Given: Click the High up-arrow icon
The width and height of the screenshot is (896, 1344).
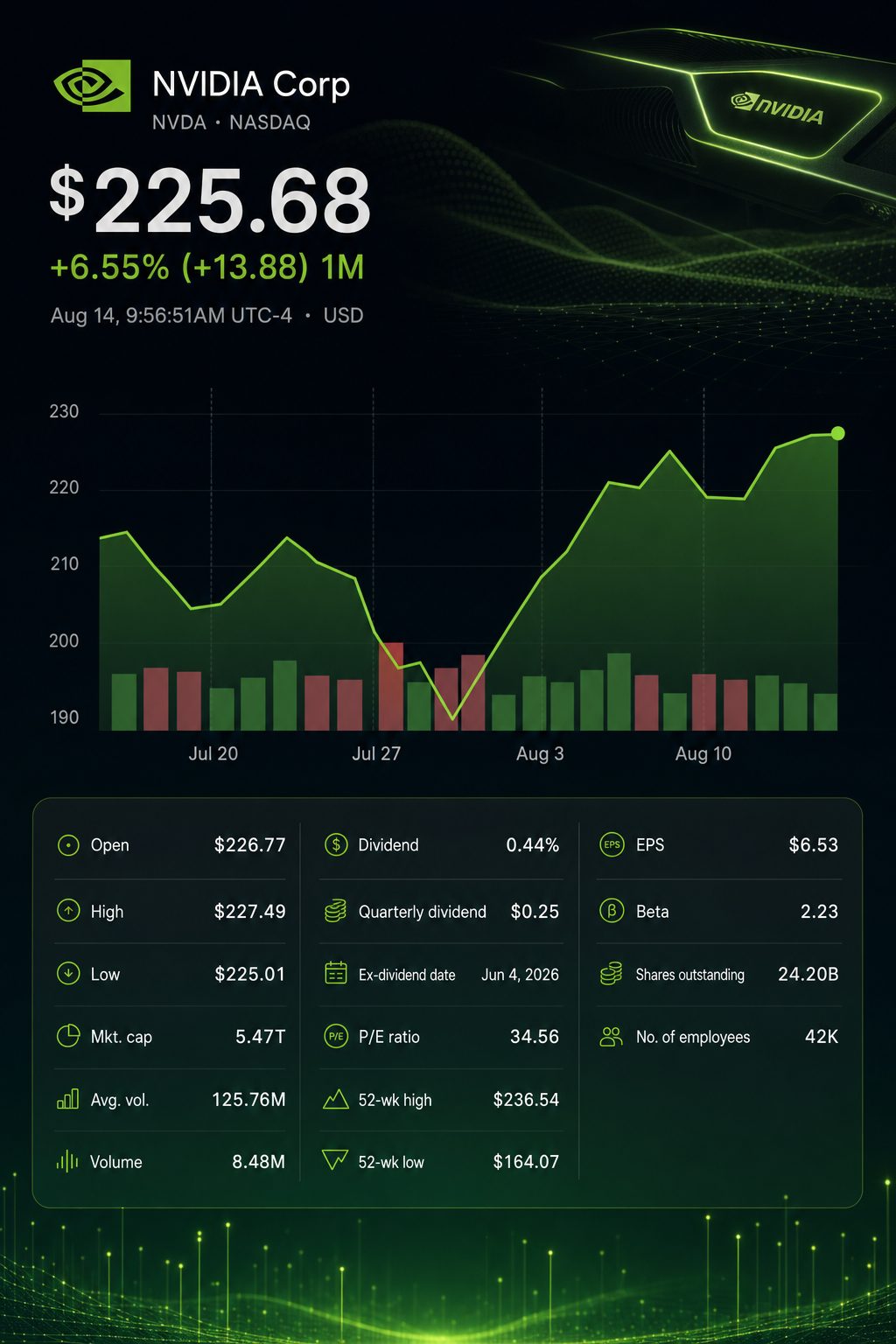Looking at the screenshot, I should point(68,911).
